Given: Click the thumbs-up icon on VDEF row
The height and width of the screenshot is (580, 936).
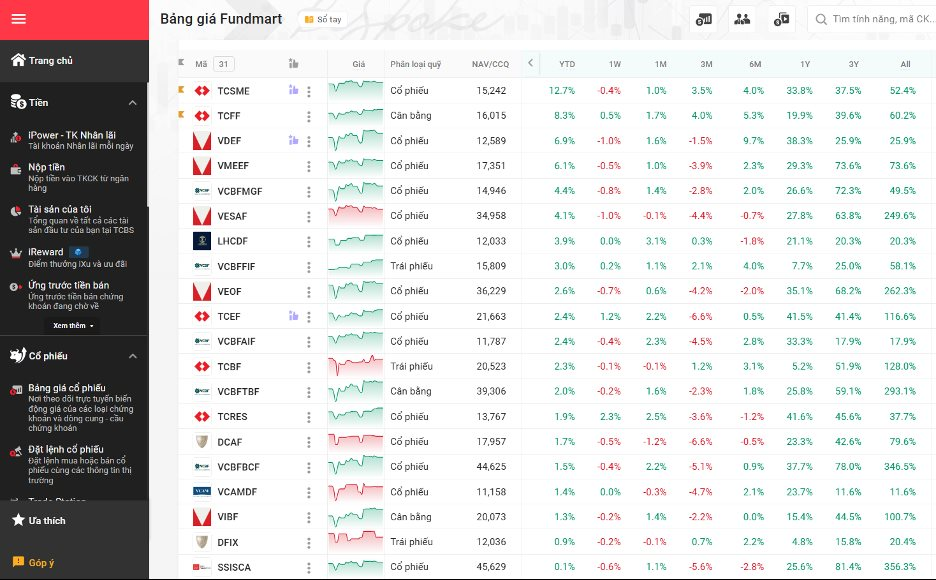Looking at the screenshot, I should point(293,140).
